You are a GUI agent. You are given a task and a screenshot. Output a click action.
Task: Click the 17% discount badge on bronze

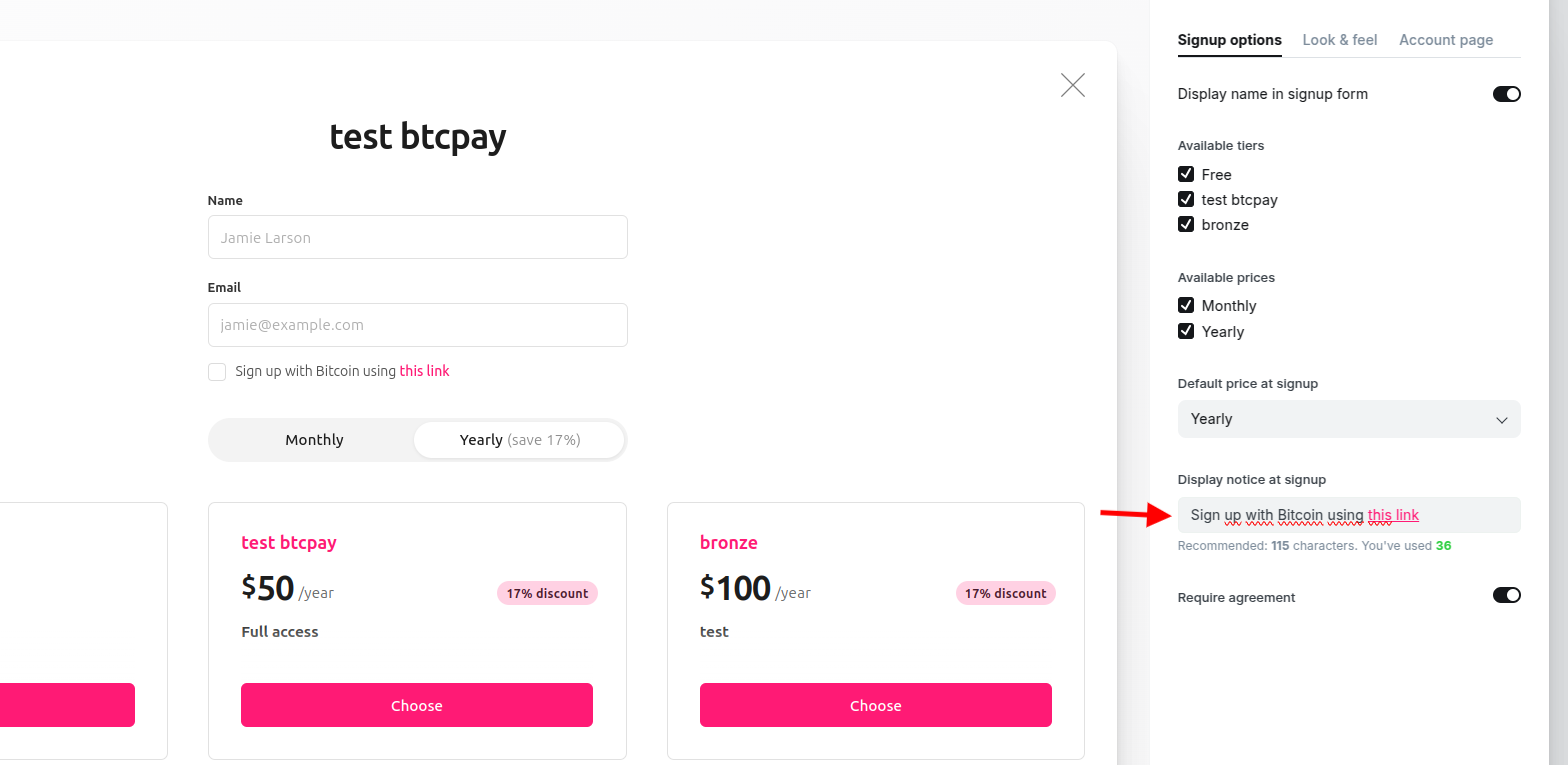[1005, 592]
